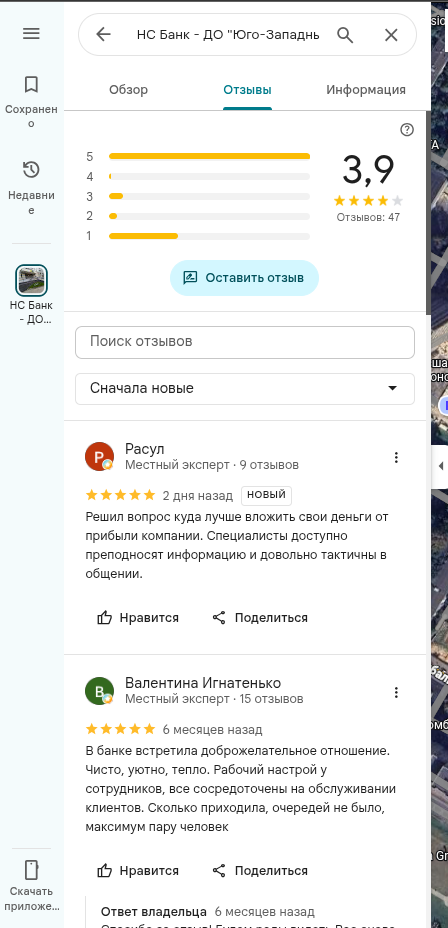Viewport: 448px width, 928px height.
Task: Click Местный эксперт · 15 отзывов text
Action: pos(214,699)
